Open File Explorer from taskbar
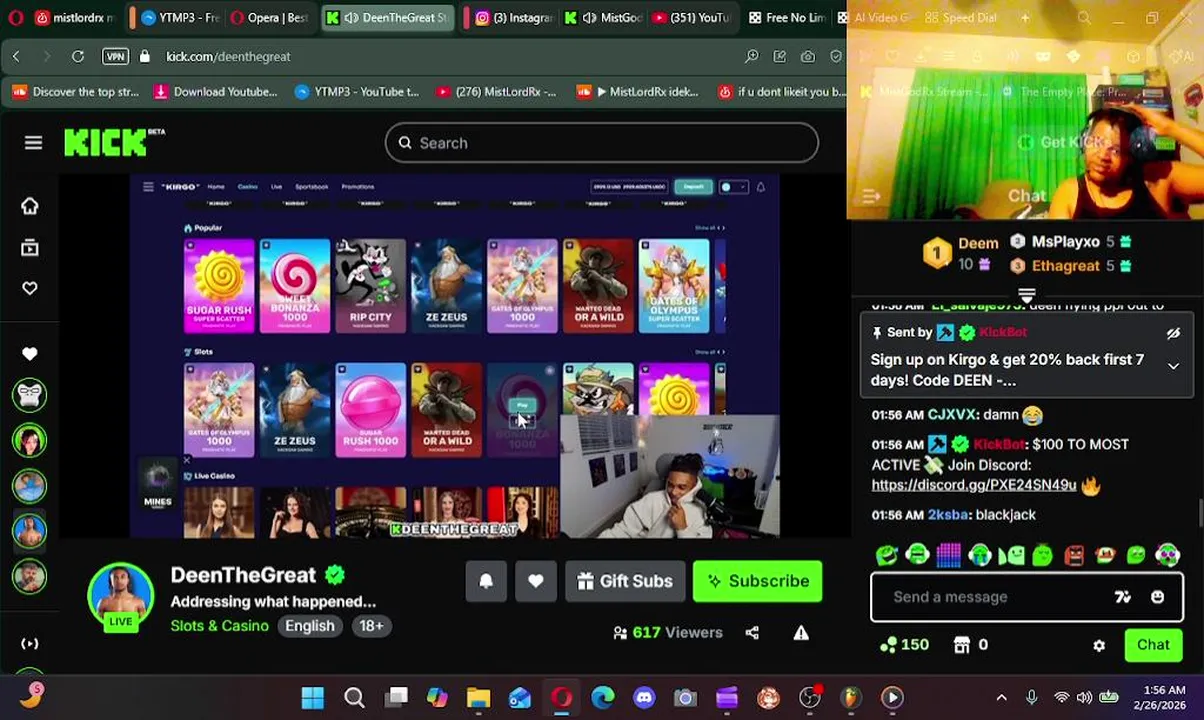Screen dimensions: 1204x720 click(478, 697)
